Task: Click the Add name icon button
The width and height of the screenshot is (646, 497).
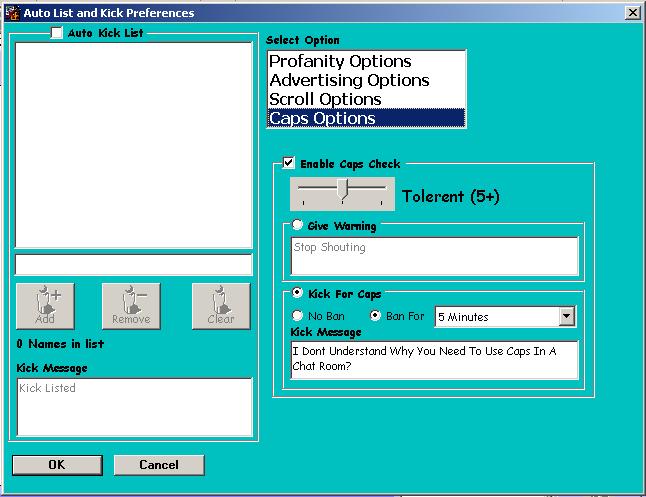Action: point(45,305)
